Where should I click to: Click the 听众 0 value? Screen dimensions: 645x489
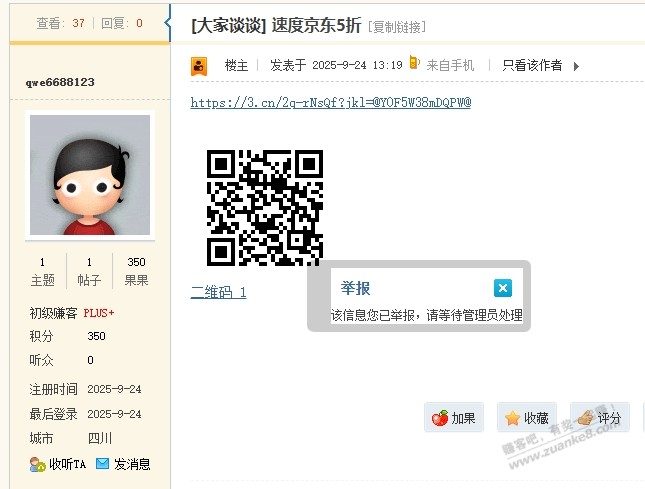(x=90, y=360)
